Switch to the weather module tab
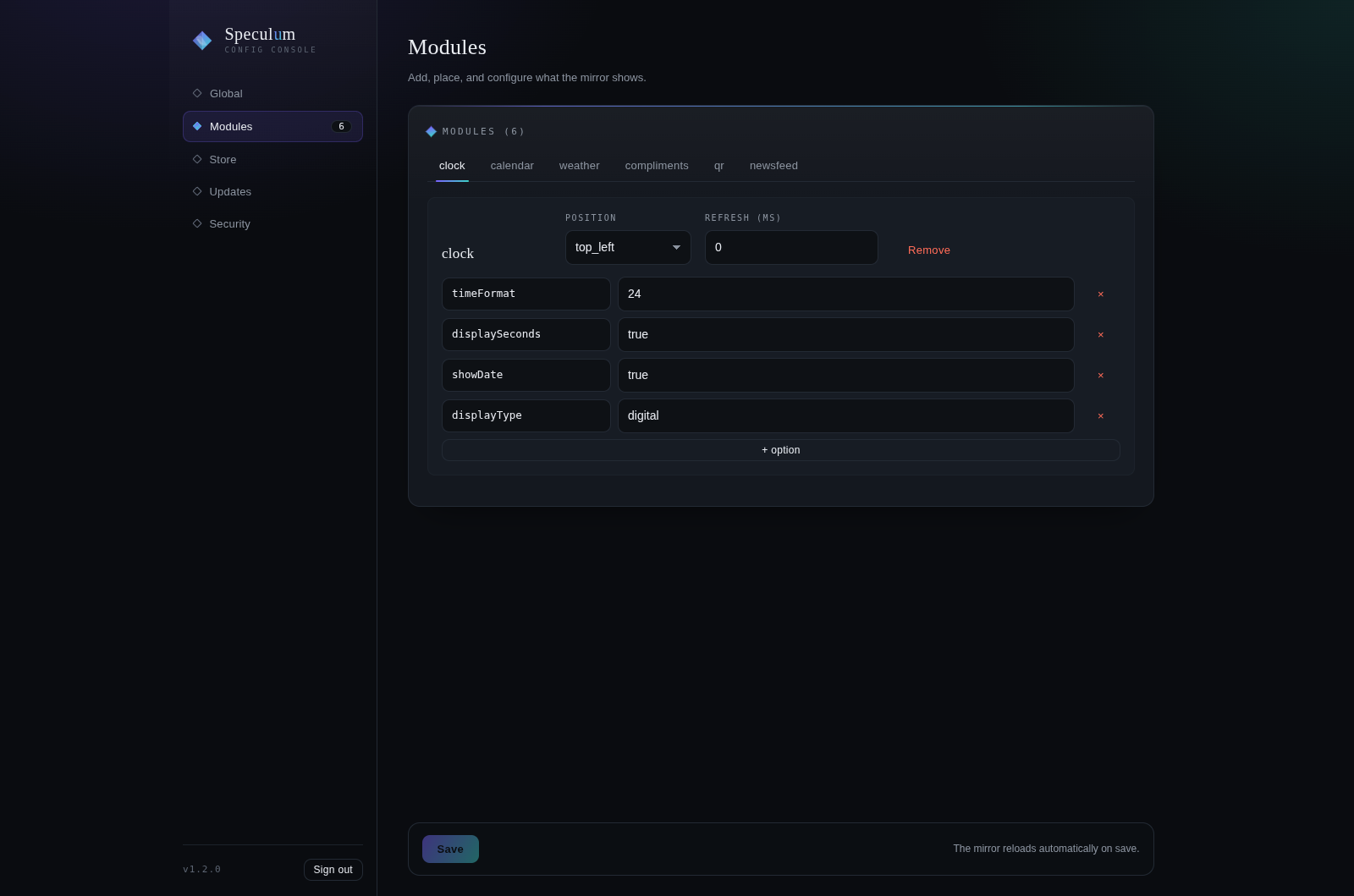1354x896 pixels. click(580, 166)
